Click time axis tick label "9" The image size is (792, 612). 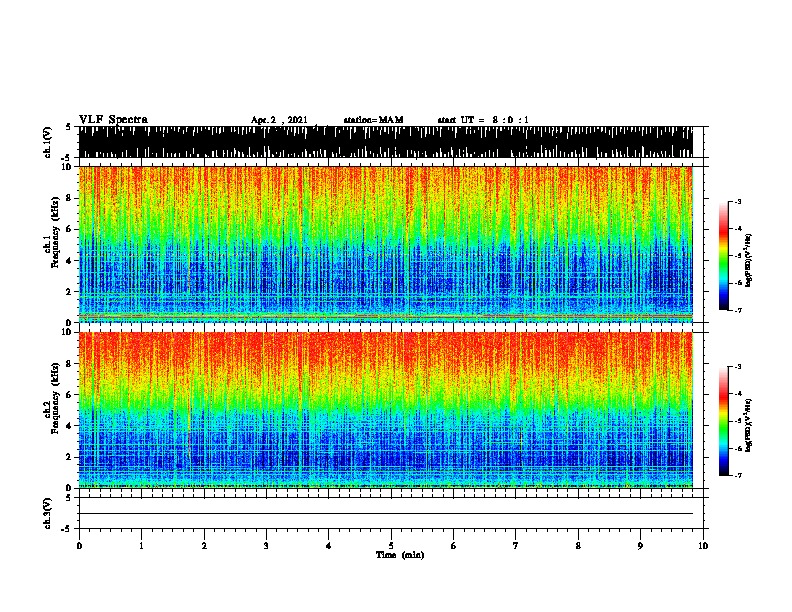pos(640,546)
